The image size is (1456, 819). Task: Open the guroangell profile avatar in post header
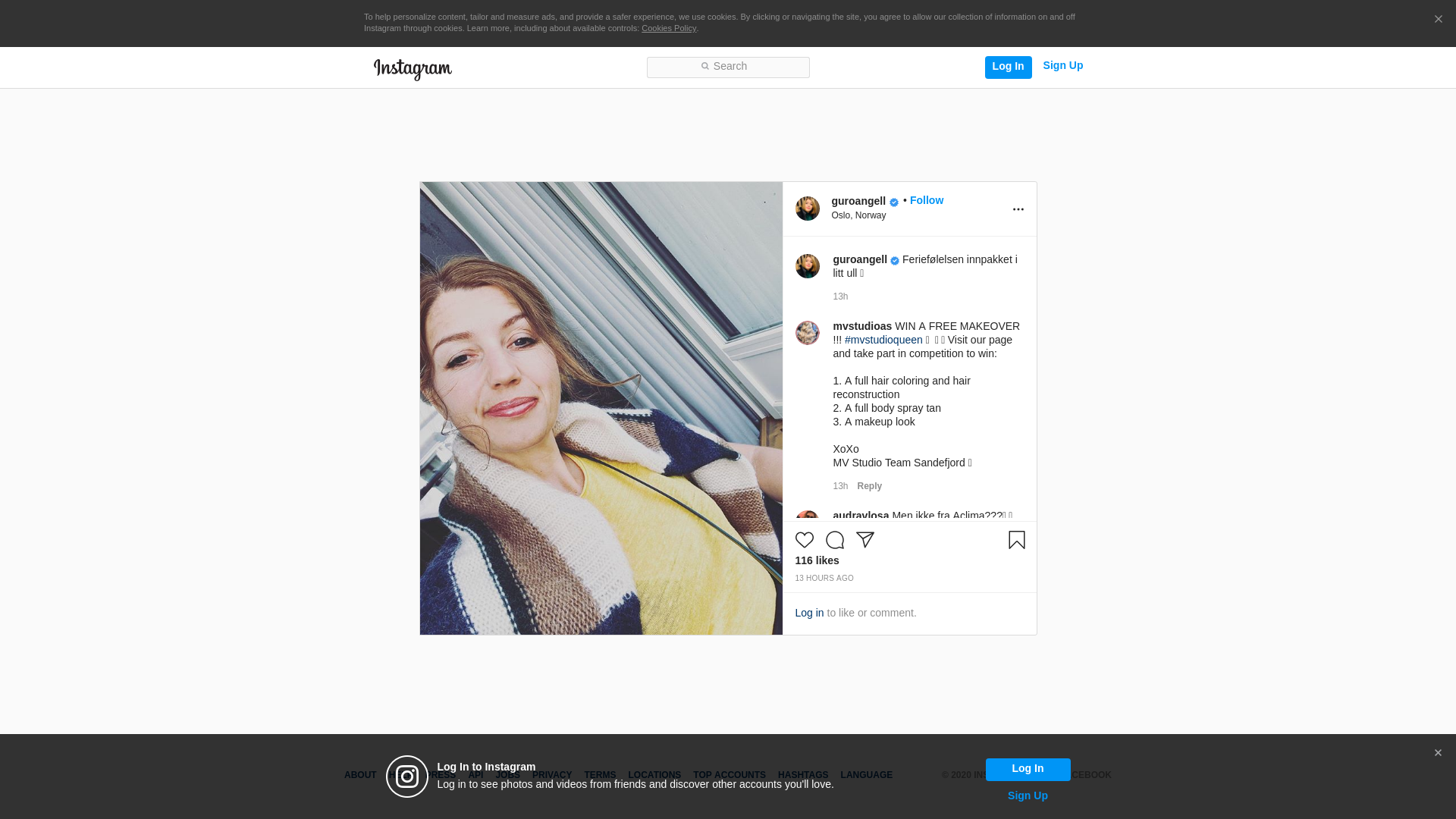807,209
